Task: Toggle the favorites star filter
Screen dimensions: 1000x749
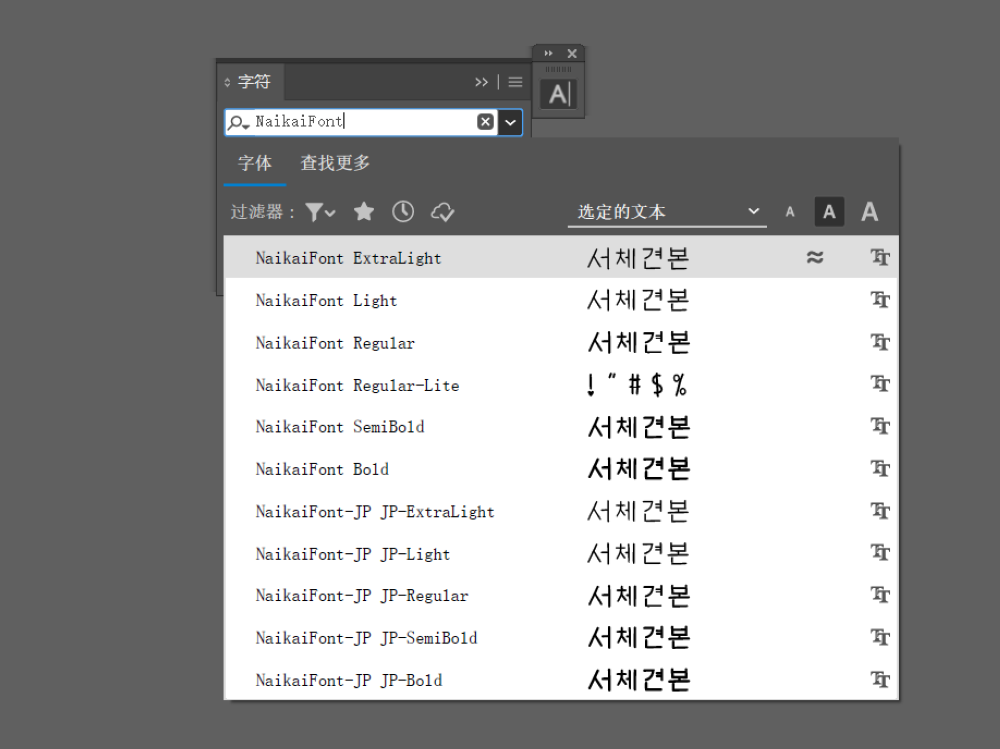Action: tap(364, 211)
